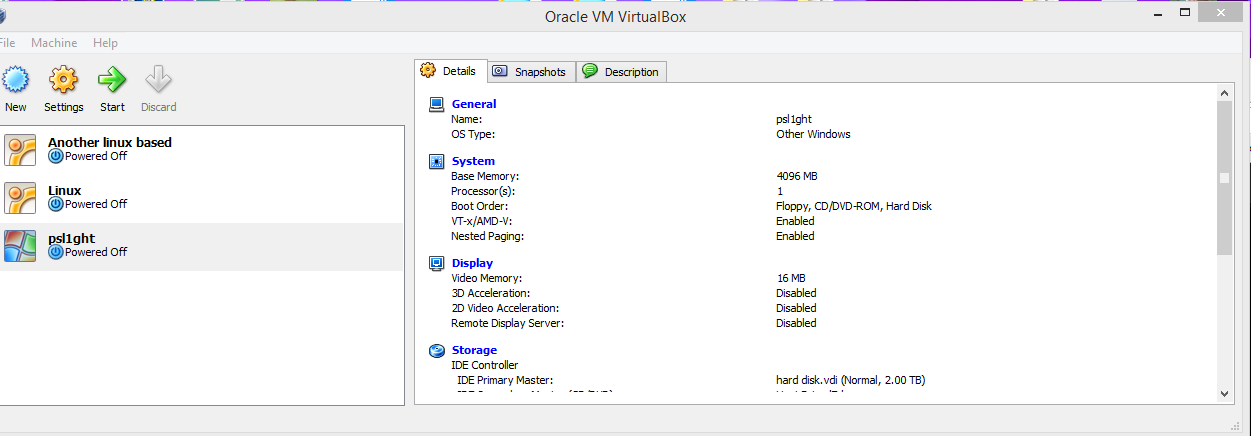The width and height of the screenshot is (1251, 436).
Task: Select the 'Linux' VM entry name
Action: coord(65,190)
